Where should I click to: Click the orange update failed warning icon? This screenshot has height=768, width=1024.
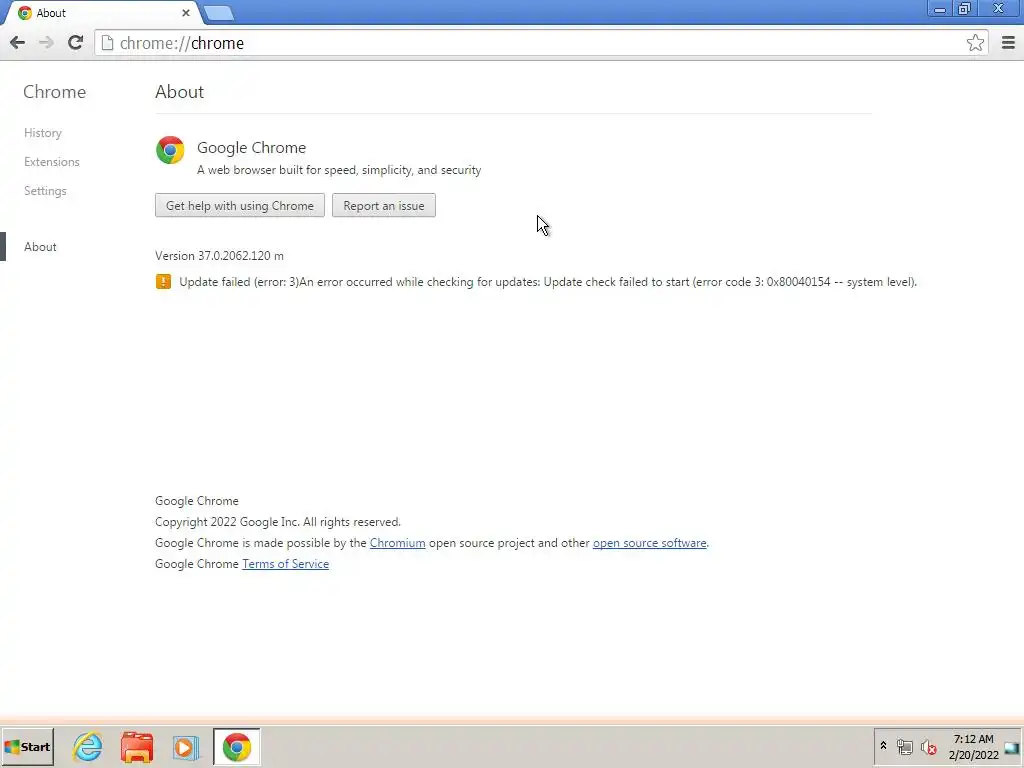tap(163, 281)
